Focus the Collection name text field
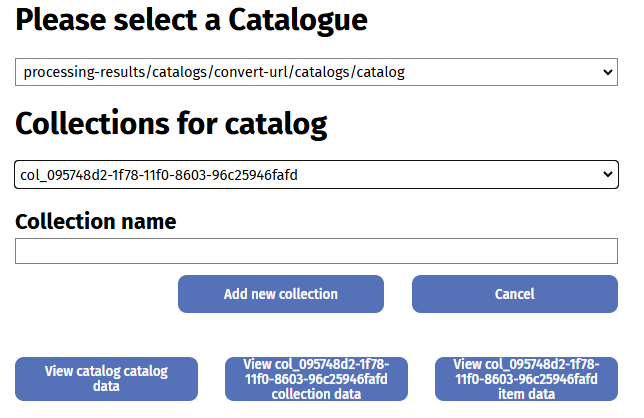Viewport: 644px width, 418px height. click(x=316, y=251)
